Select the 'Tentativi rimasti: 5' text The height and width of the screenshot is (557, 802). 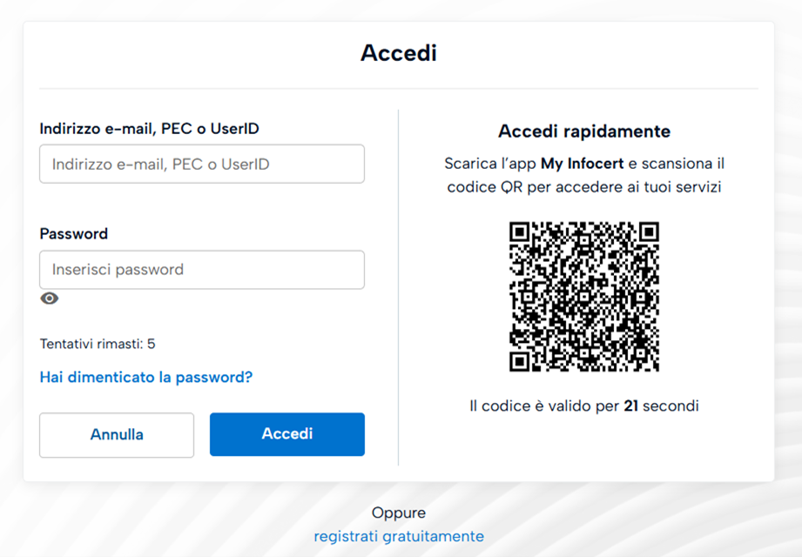coord(97,344)
